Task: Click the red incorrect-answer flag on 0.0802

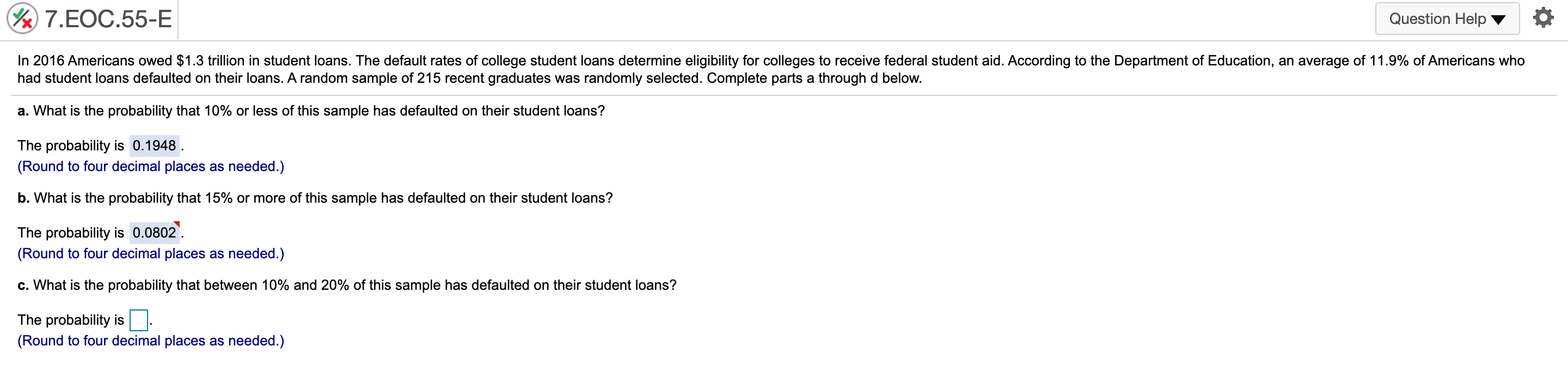Action: click(177, 225)
